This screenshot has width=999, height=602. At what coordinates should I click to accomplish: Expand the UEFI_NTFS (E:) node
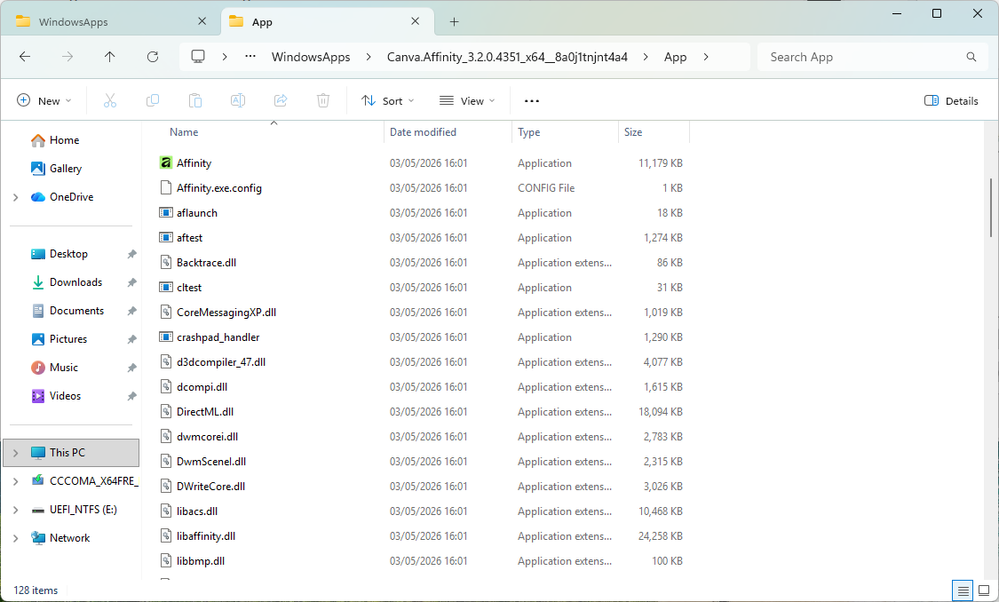point(16,510)
